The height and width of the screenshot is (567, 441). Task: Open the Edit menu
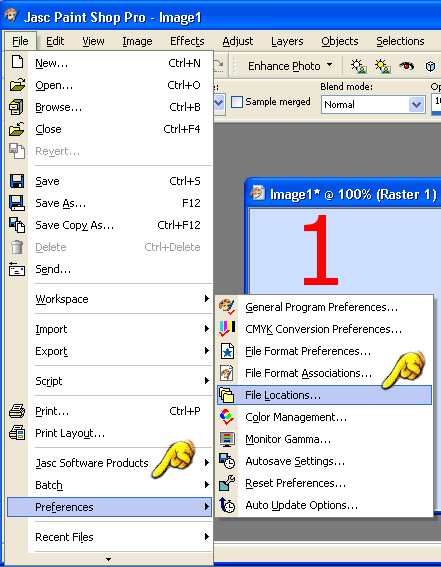(x=55, y=41)
